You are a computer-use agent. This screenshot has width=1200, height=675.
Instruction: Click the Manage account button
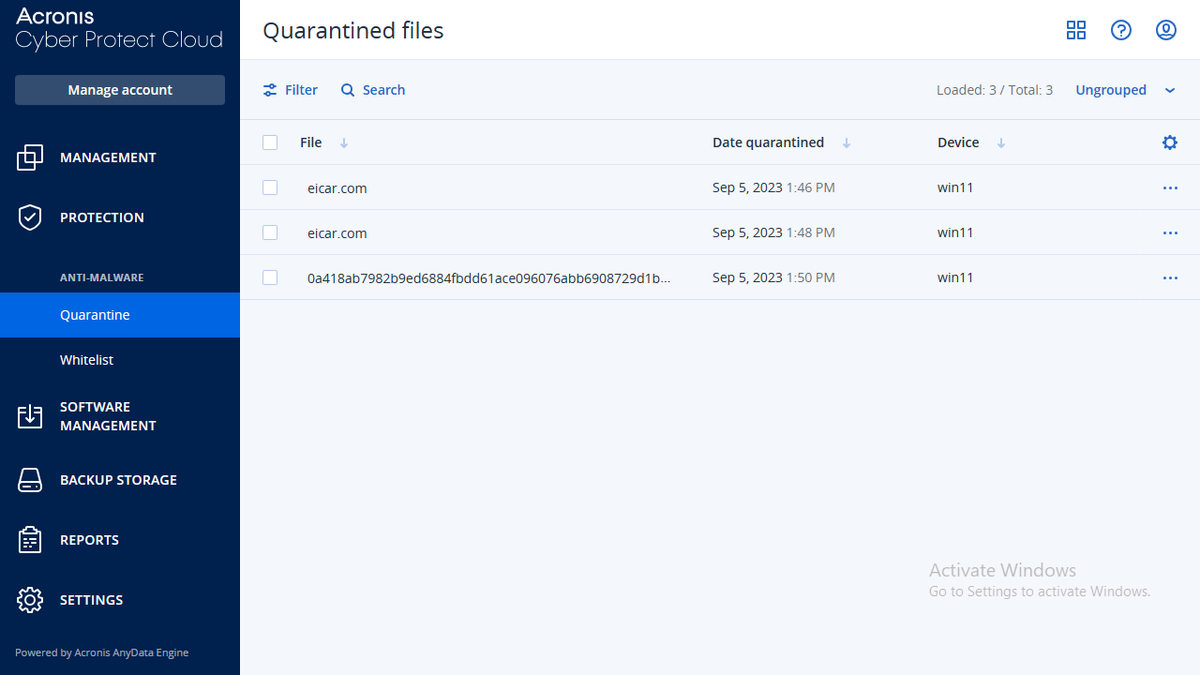pos(119,89)
